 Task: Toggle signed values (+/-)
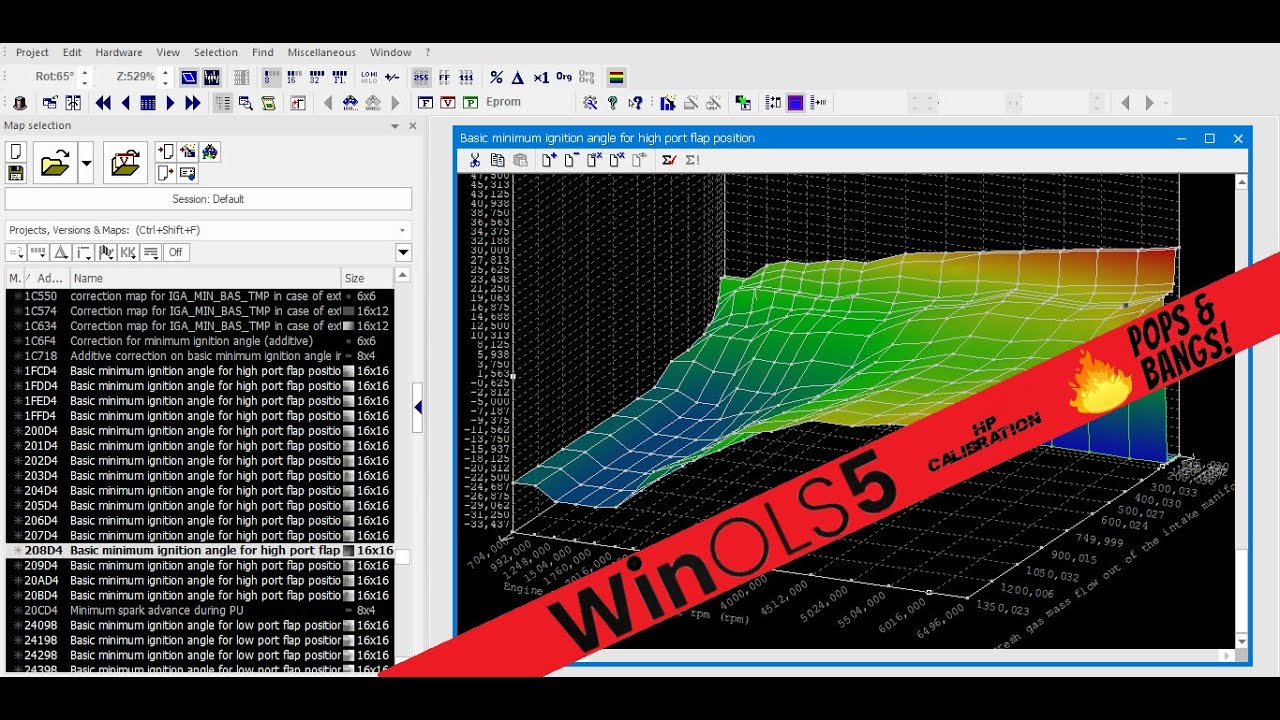click(x=392, y=77)
